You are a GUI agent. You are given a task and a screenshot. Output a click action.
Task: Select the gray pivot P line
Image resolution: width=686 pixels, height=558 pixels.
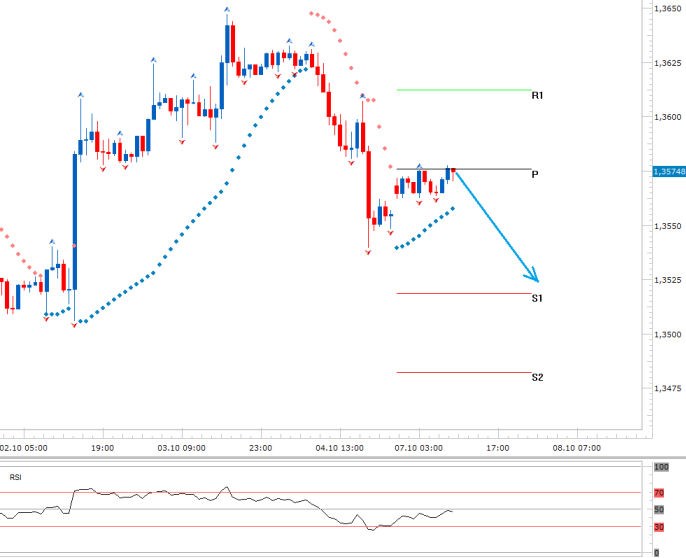coord(464,169)
